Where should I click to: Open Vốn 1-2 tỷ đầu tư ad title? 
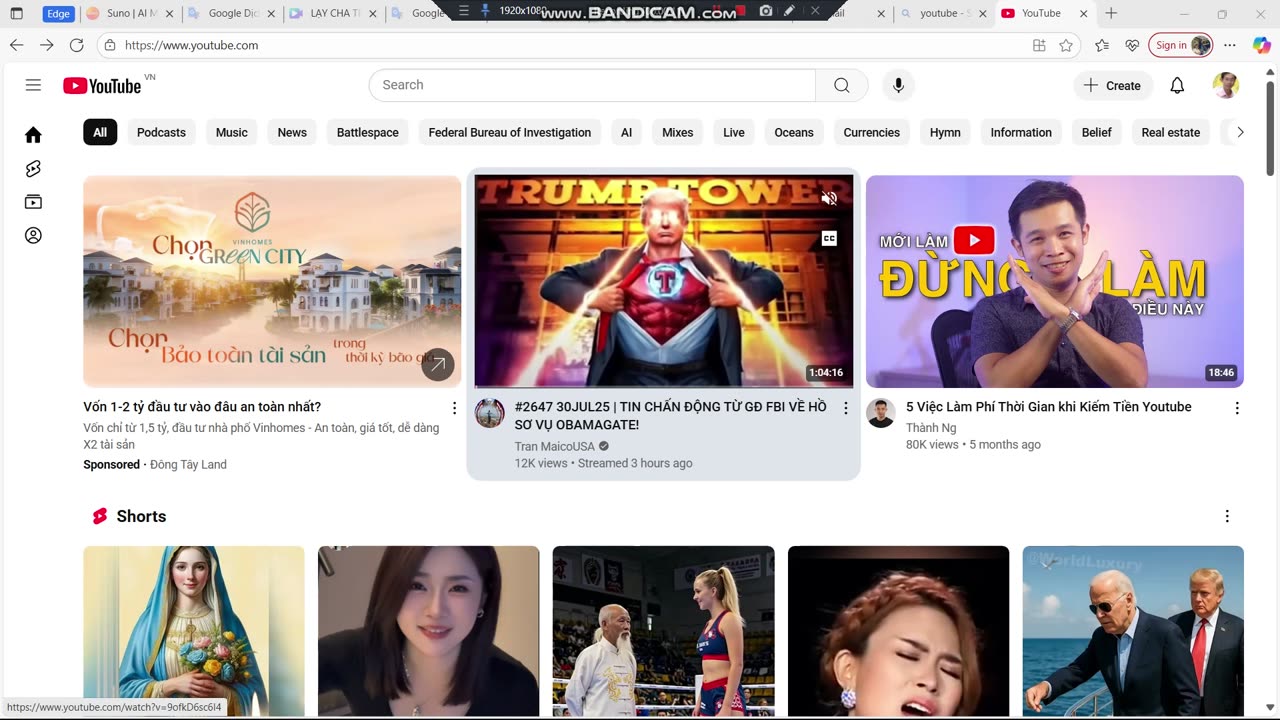[202, 407]
